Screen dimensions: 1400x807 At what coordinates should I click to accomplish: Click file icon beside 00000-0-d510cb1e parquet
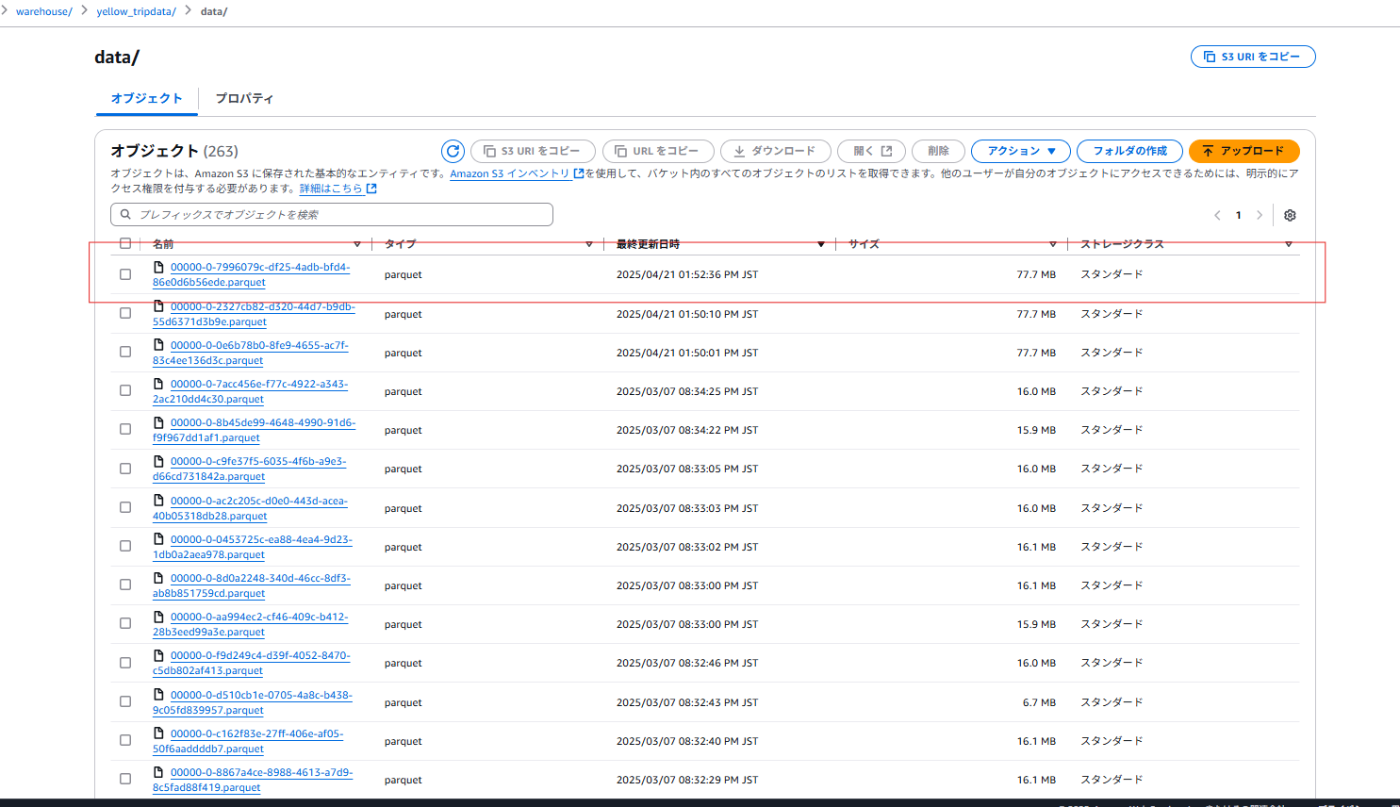pos(158,695)
